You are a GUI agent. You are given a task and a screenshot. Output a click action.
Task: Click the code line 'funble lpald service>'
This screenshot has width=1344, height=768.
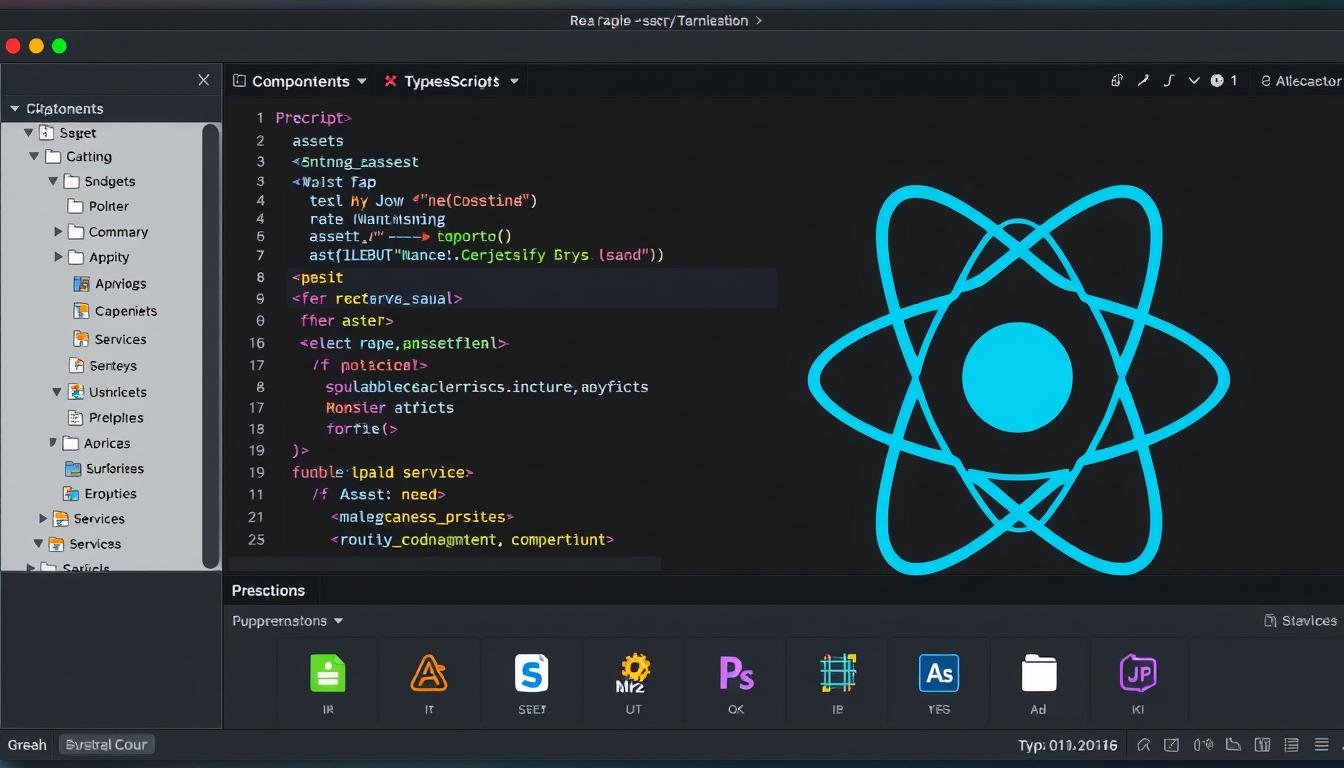pyautogui.click(x=383, y=472)
